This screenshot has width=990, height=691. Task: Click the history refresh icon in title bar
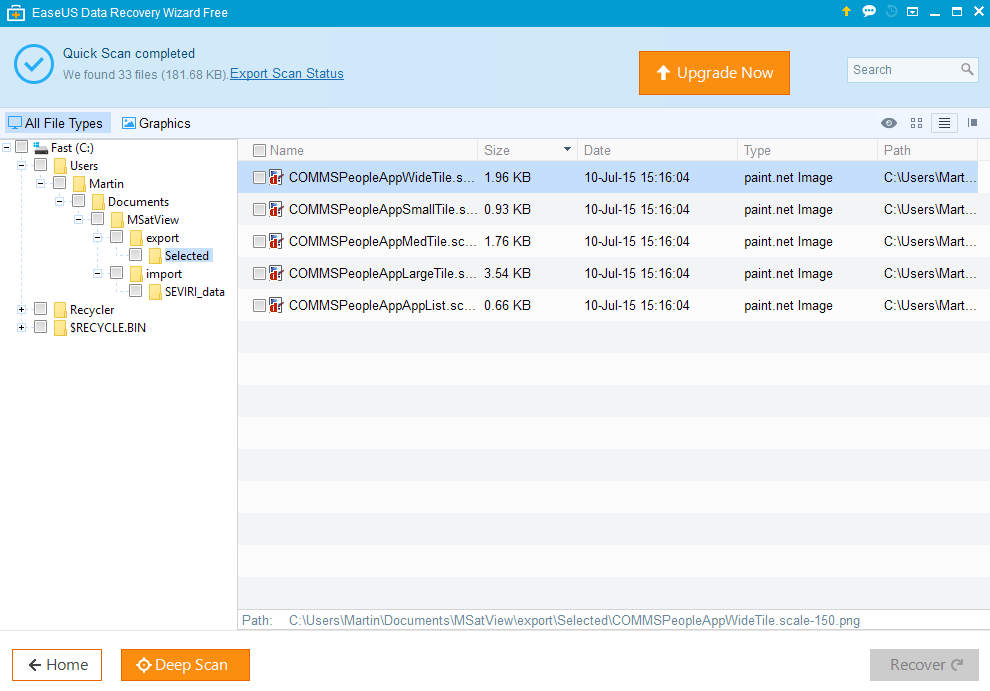(x=892, y=11)
